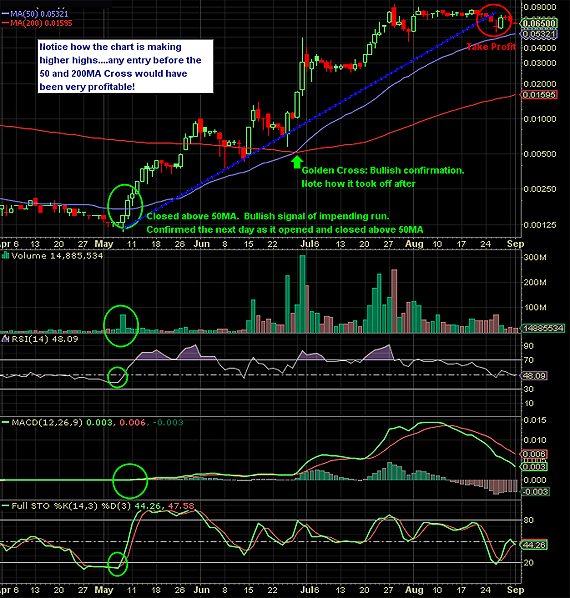Click the green Golden Cross arrow
This screenshot has width=570, height=598.
tap(297, 161)
